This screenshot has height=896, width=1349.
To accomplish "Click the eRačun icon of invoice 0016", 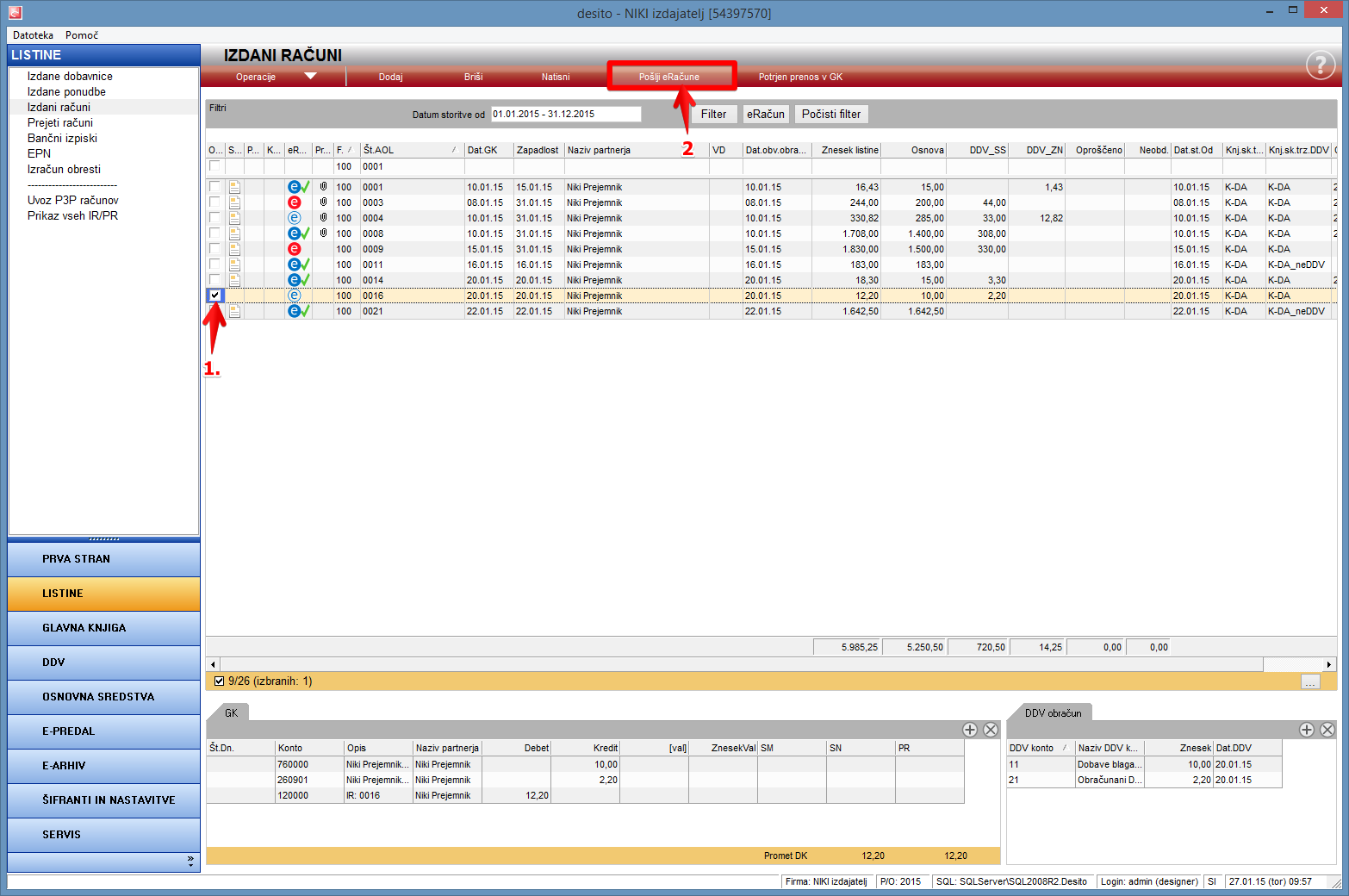I will pyautogui.click(x=294, y=296).
